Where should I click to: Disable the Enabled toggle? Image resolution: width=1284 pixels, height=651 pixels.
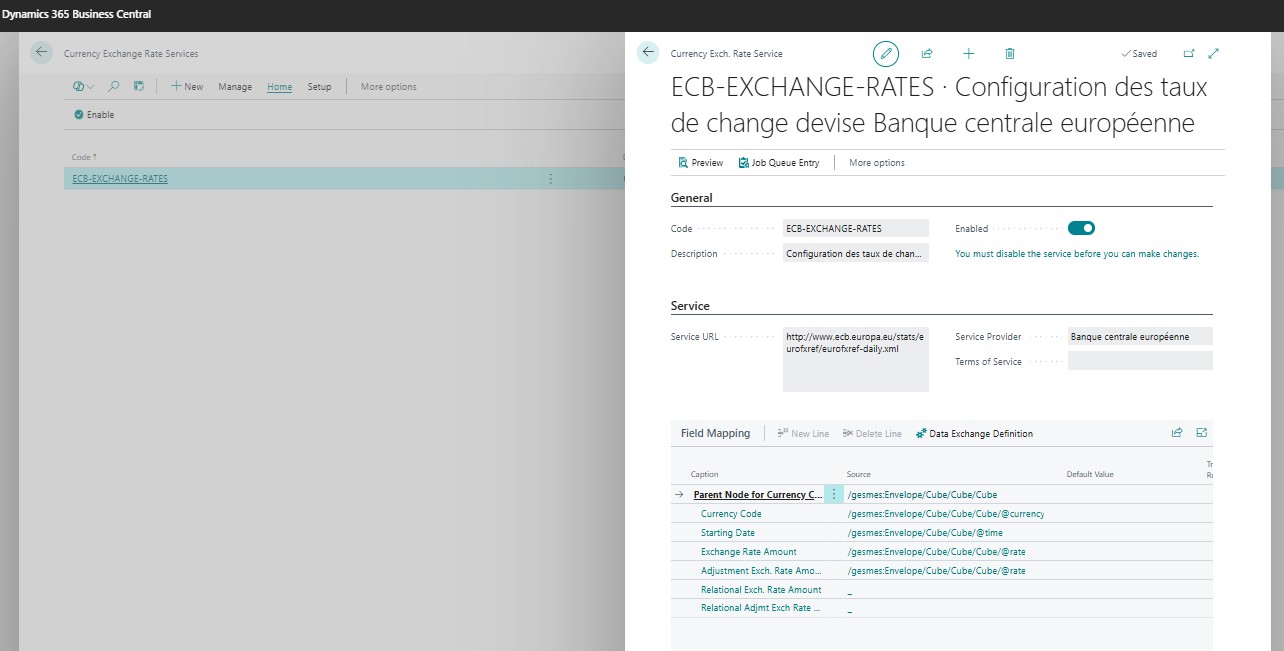(1080, 227)
